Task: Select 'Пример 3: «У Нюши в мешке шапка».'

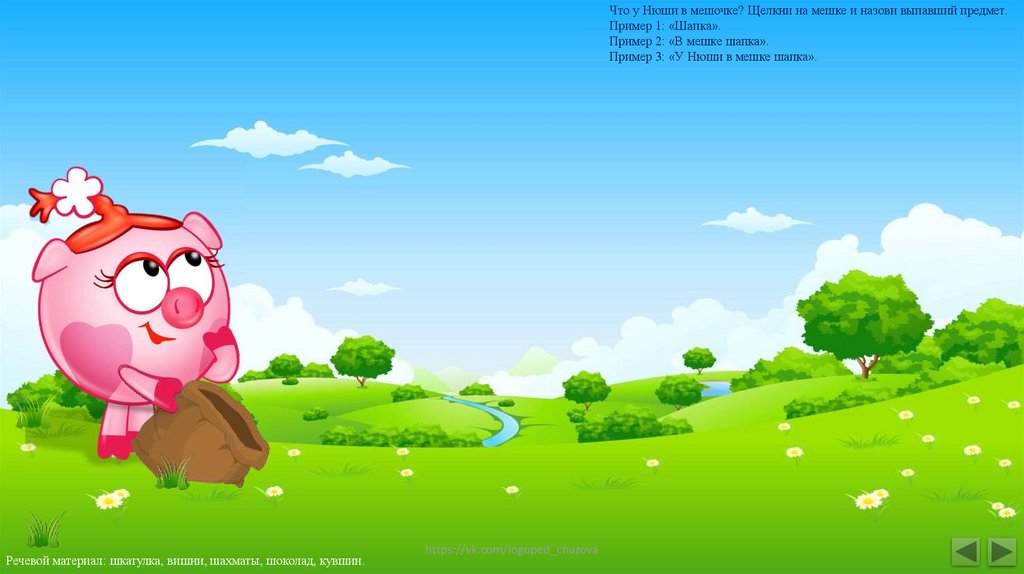Action: pyautogui.click(x=712, y=57)
